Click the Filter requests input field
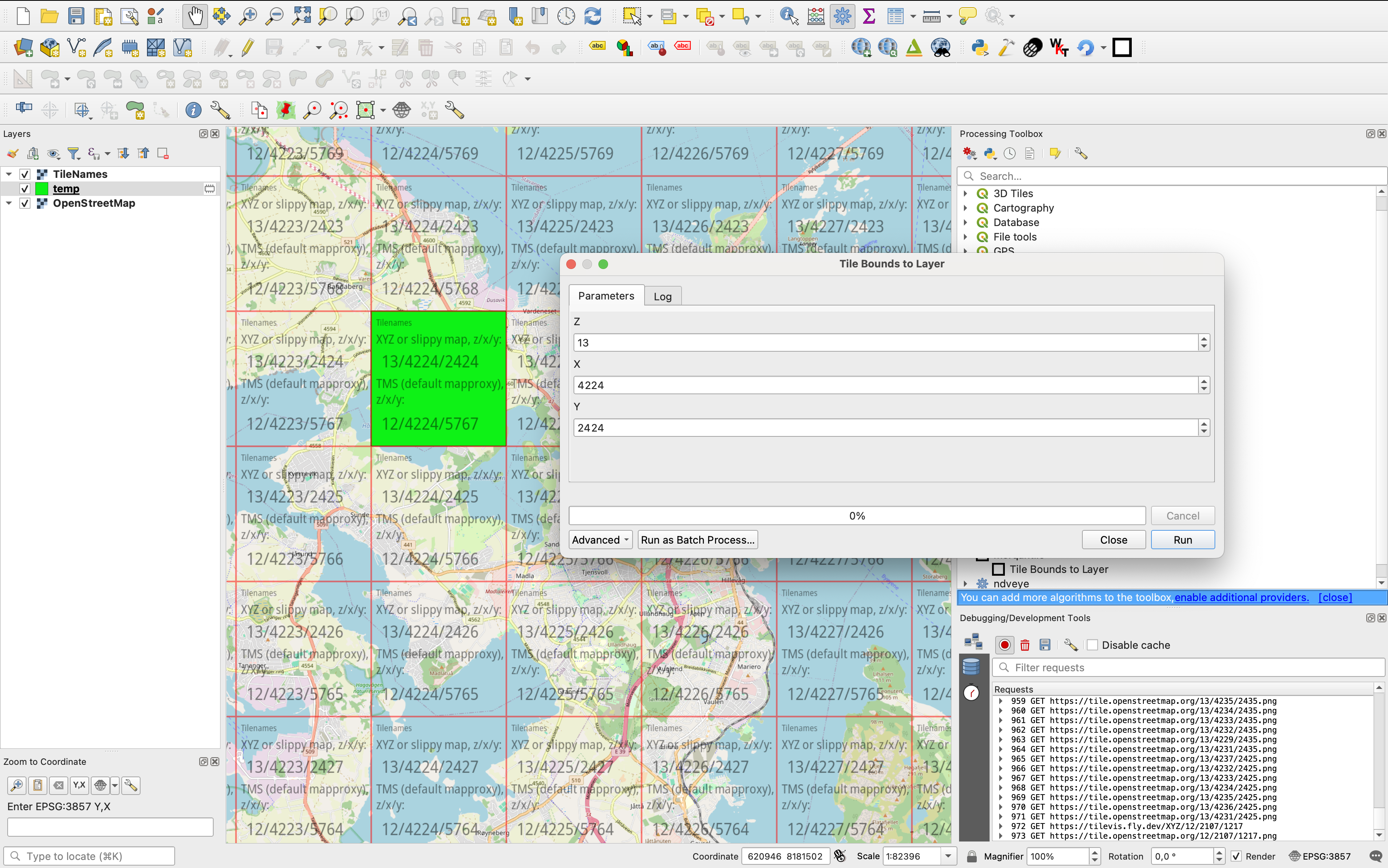The width and height of the screenshot is (1388, 868). 1189,667
